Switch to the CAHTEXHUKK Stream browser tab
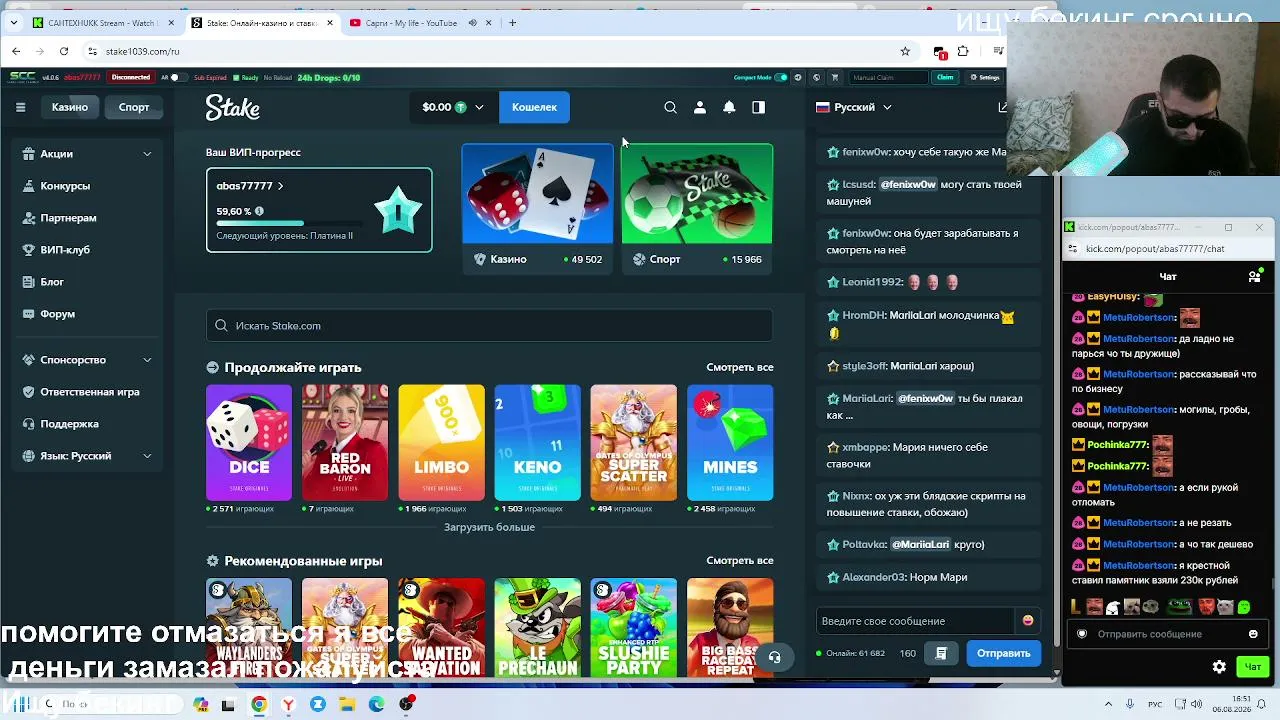The width and height of the screenshot is (1280, 720). pos(103,23)
